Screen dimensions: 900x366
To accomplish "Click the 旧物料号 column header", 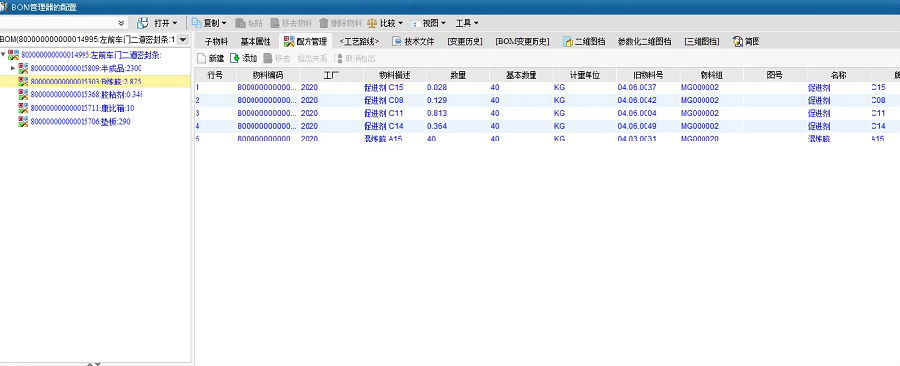I will coord(648,75).
